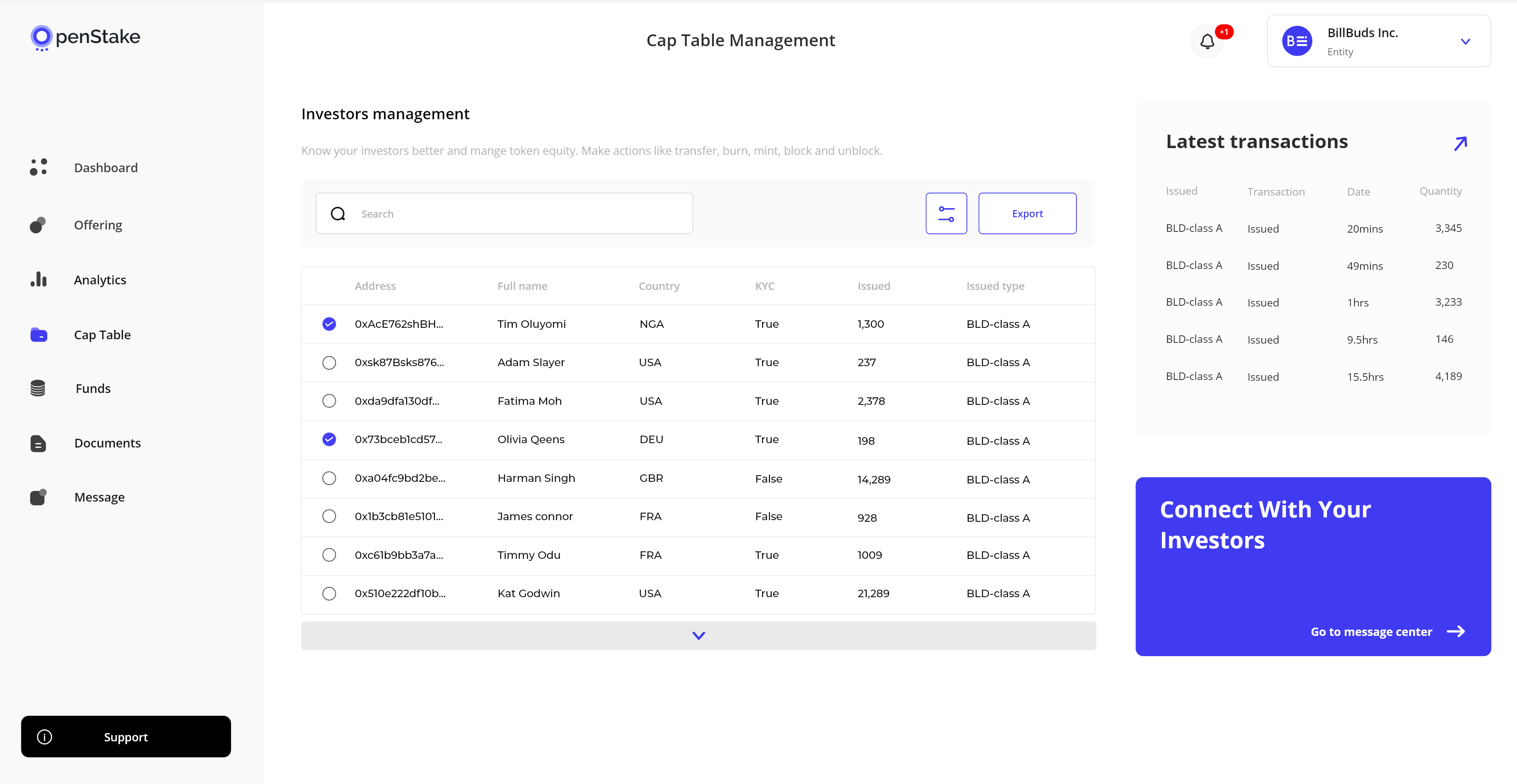Click the OpenStake logo
Viewport: 1517px width, 784px height.
[x=85, y=37]
